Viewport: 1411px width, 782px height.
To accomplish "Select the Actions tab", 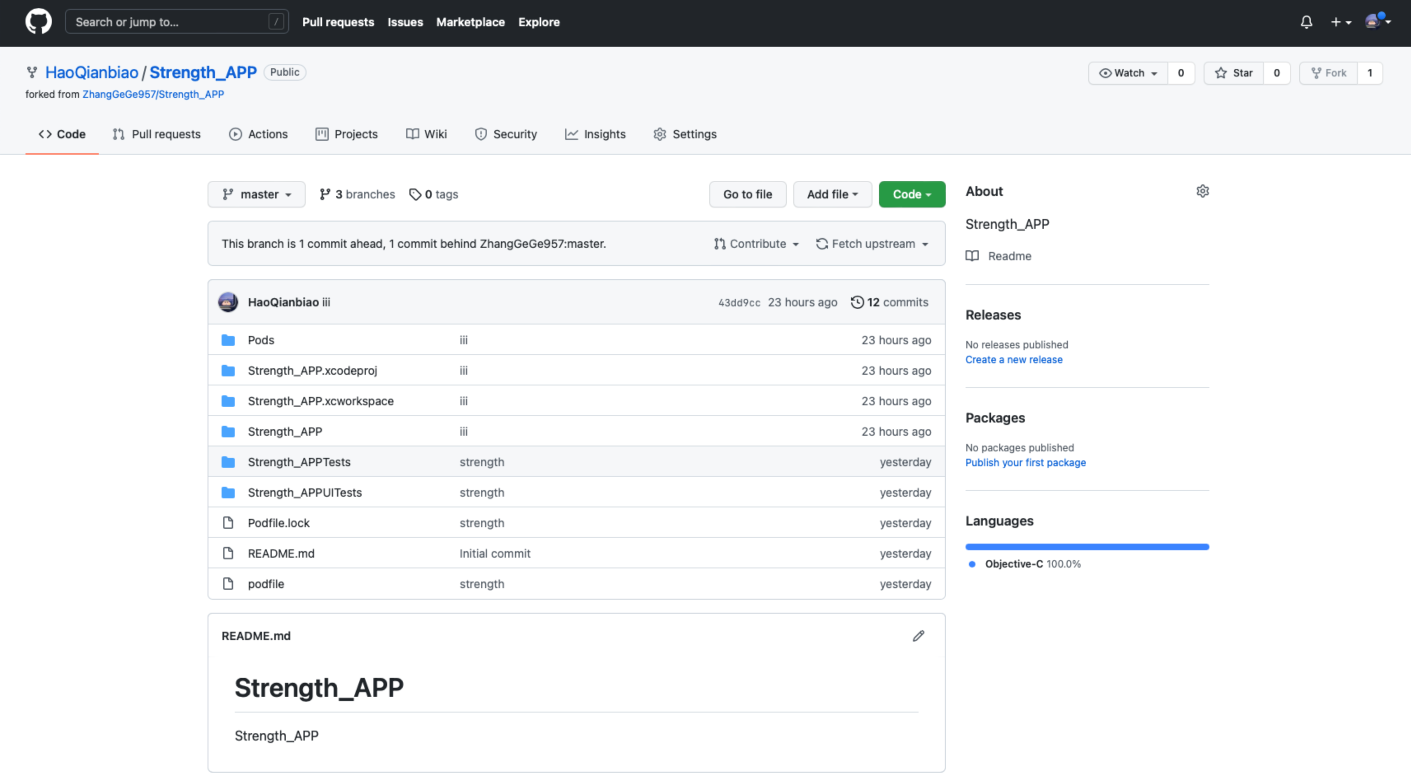I will pos(258,134).
